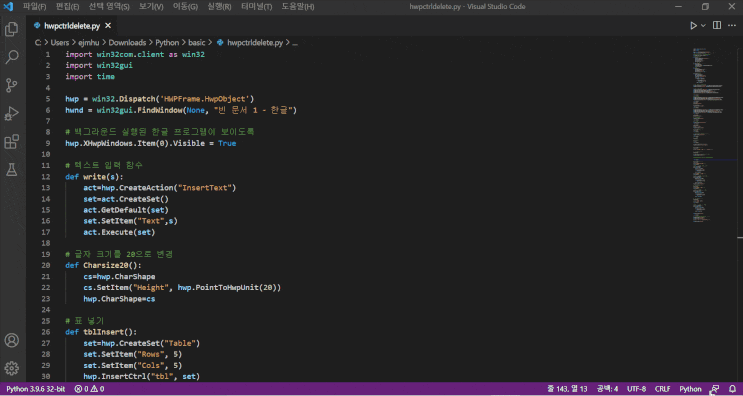
Task: Click line number 26 in the gutter
Action: 45,332
